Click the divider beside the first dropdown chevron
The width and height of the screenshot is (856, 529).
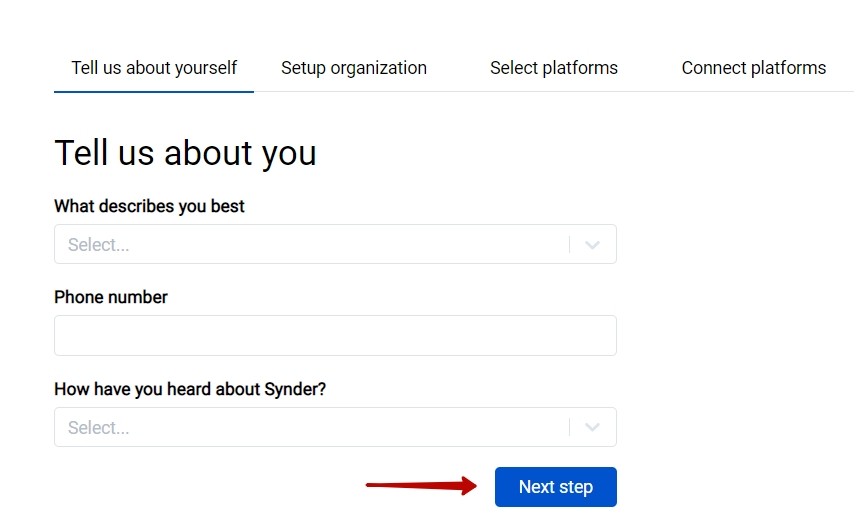[569, 245]
